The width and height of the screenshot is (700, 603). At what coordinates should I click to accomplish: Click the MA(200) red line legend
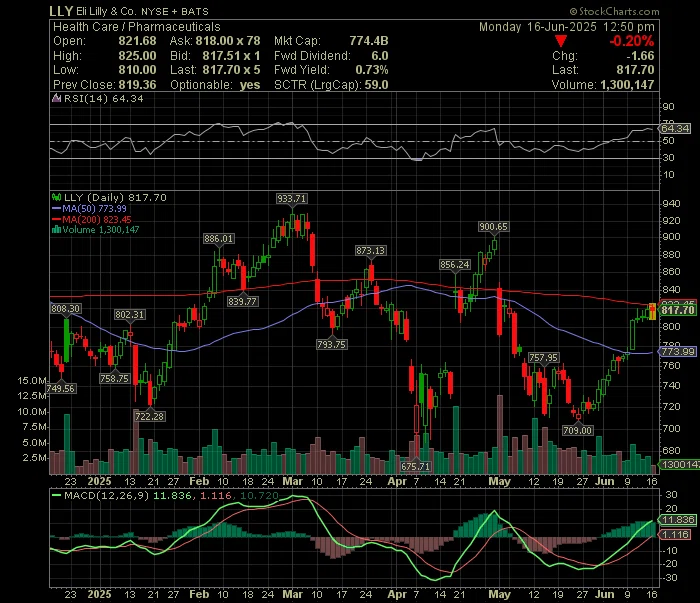coord(92,219)
